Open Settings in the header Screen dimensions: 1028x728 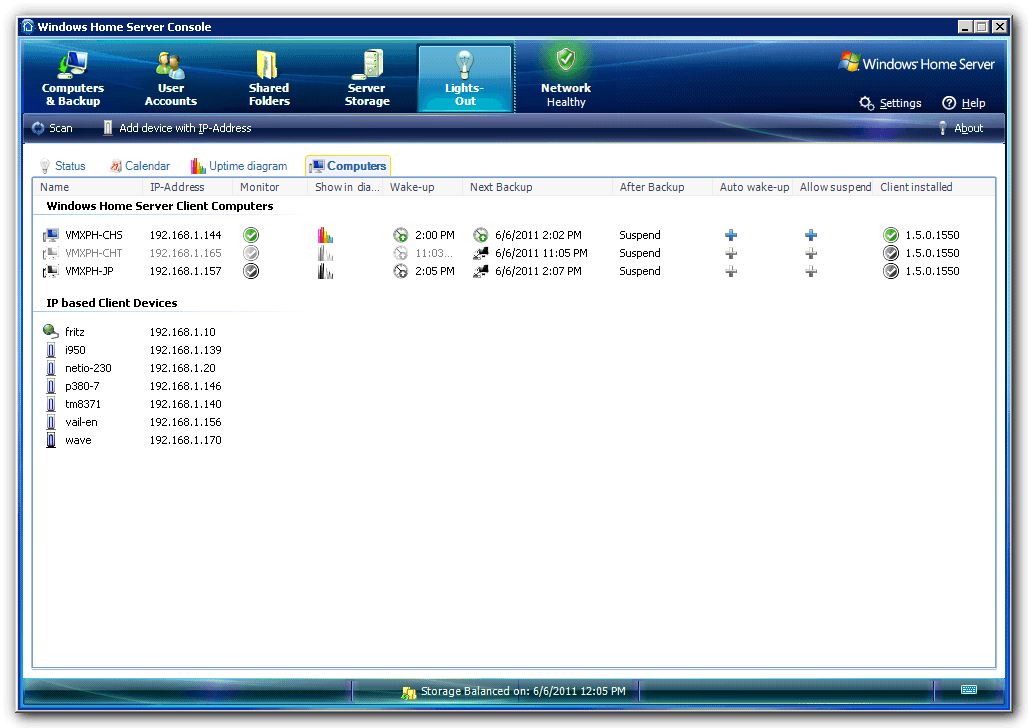890,103
